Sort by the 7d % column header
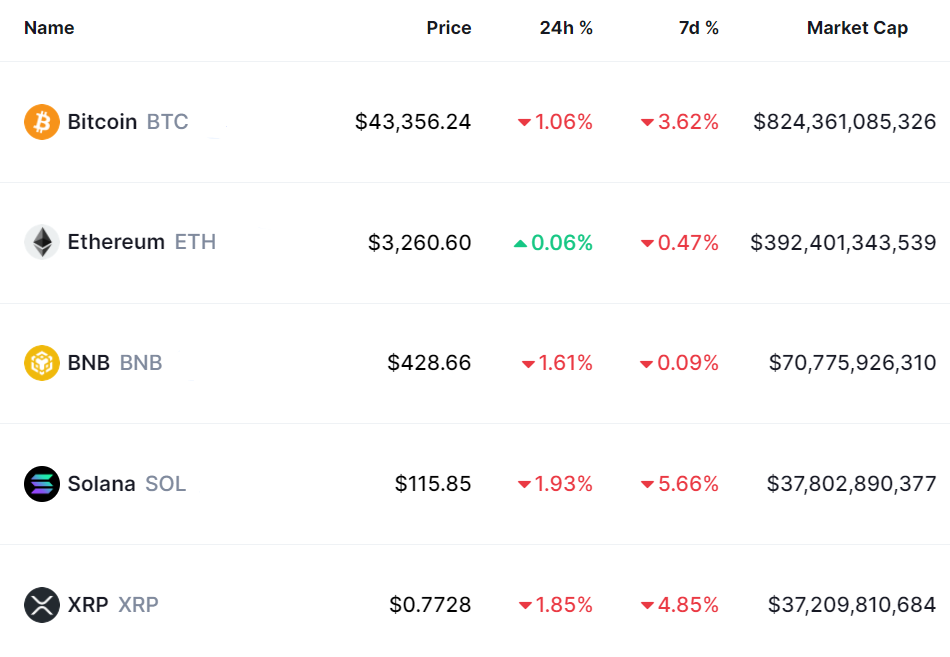This screenshot has height=657, width=950. click(x=698, y=28)
